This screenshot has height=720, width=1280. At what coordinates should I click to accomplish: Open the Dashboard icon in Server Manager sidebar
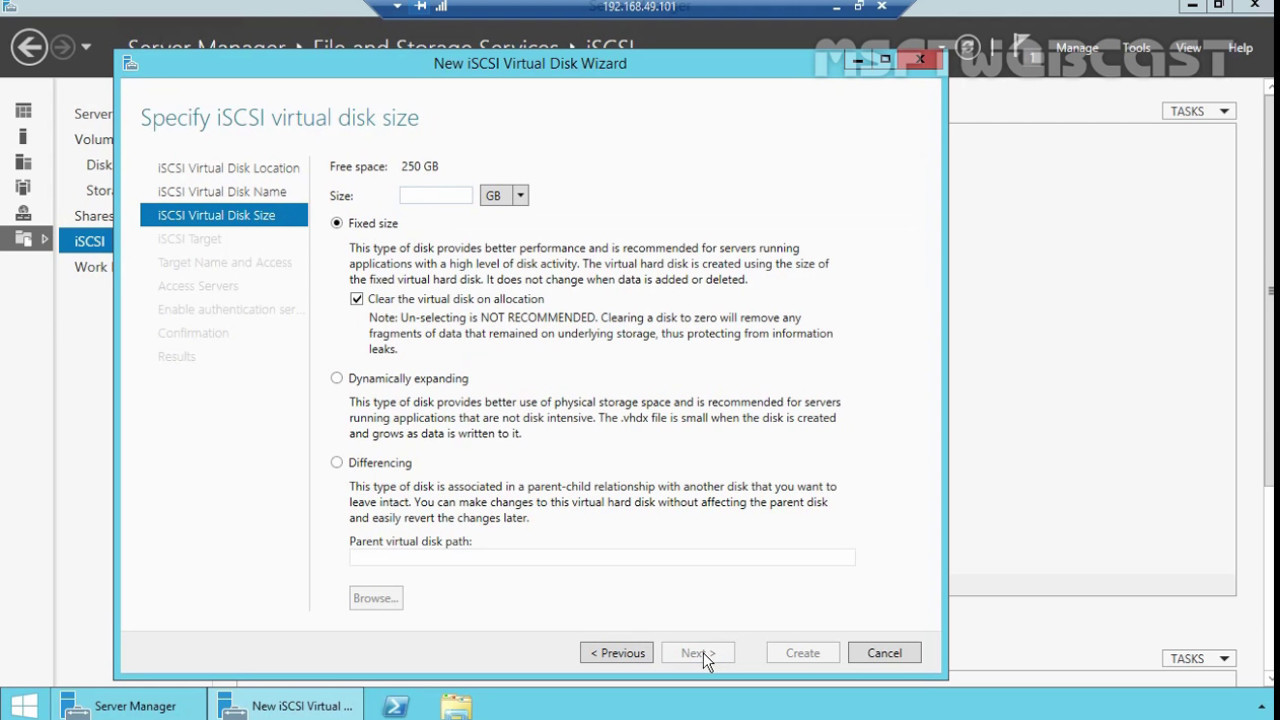23,110
